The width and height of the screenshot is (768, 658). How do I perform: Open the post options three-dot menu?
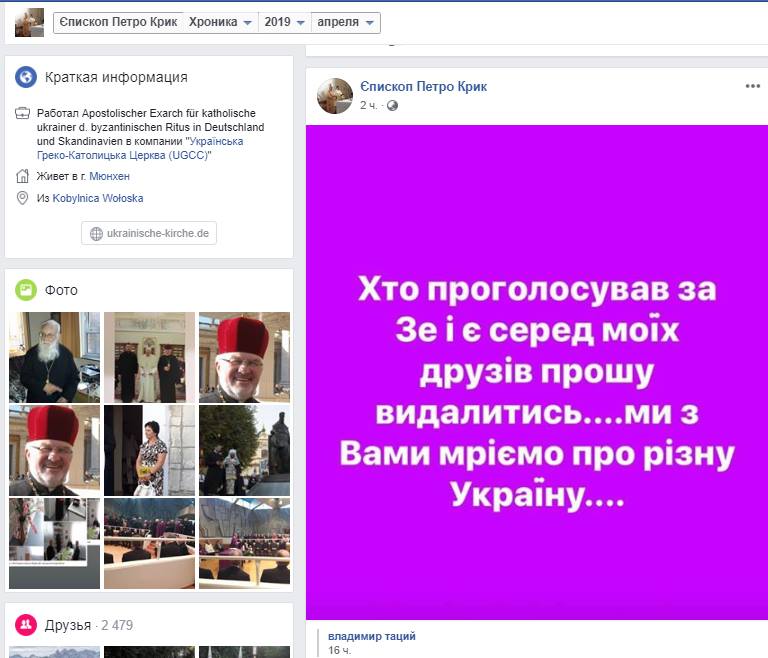[x=752, y=86]
